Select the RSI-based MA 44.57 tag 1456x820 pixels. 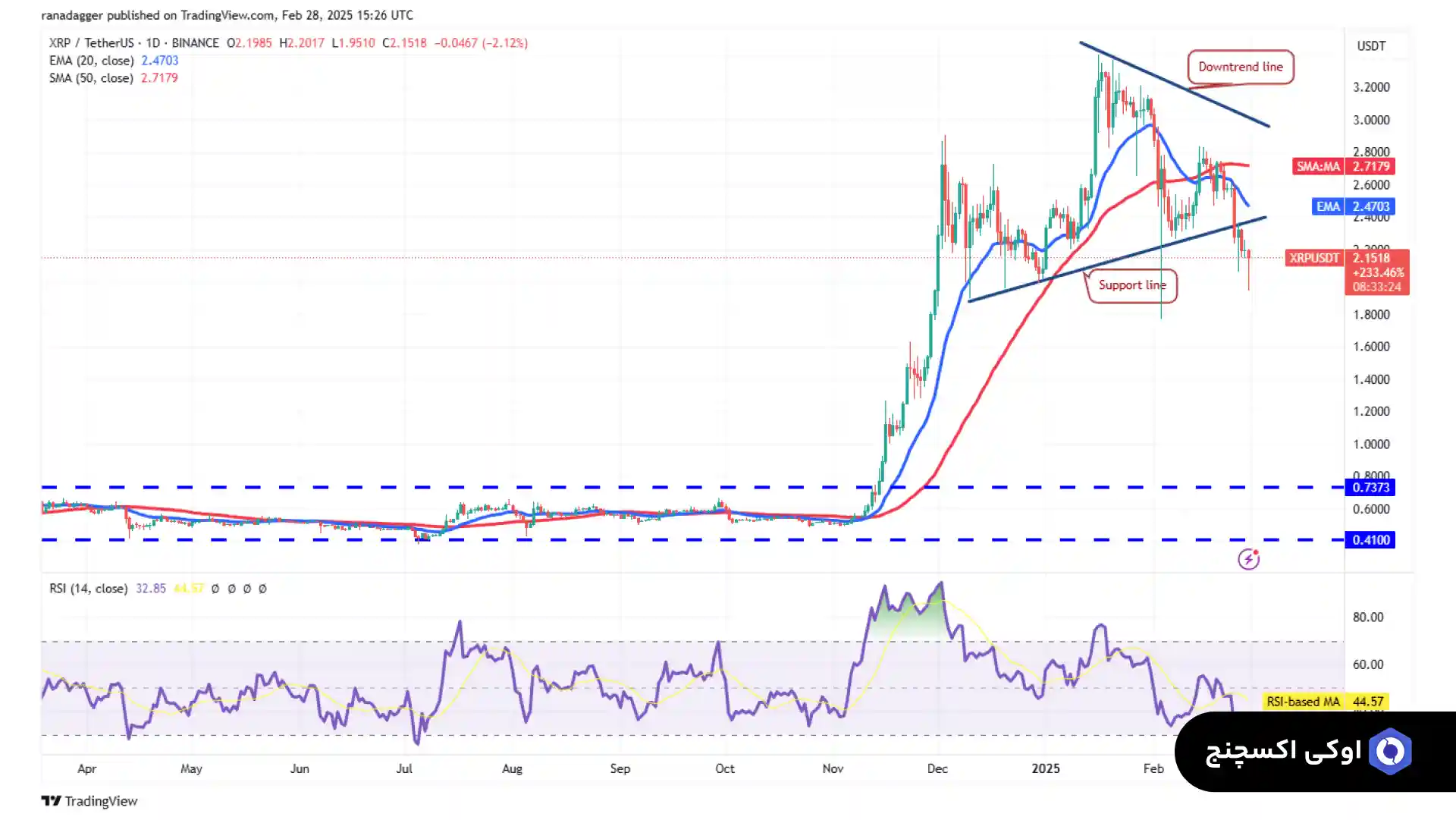pyautogui.click(x=1325, y=702)
